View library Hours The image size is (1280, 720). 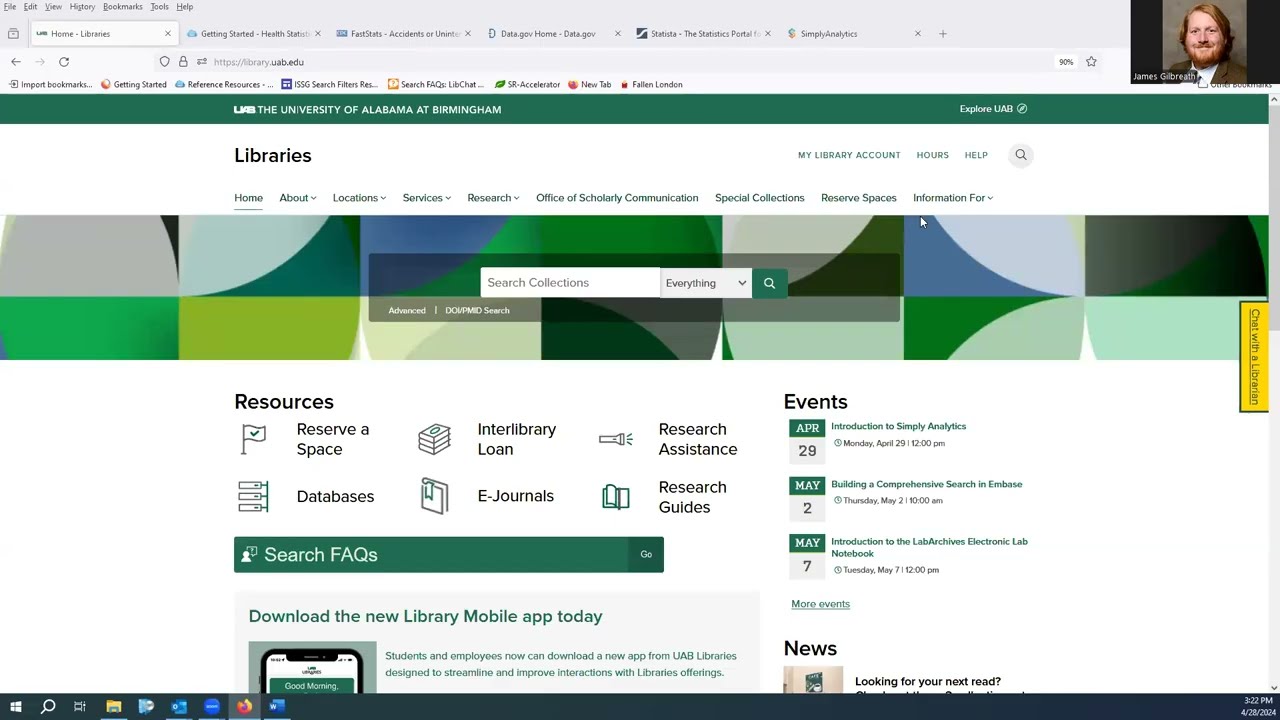point(932,155)
